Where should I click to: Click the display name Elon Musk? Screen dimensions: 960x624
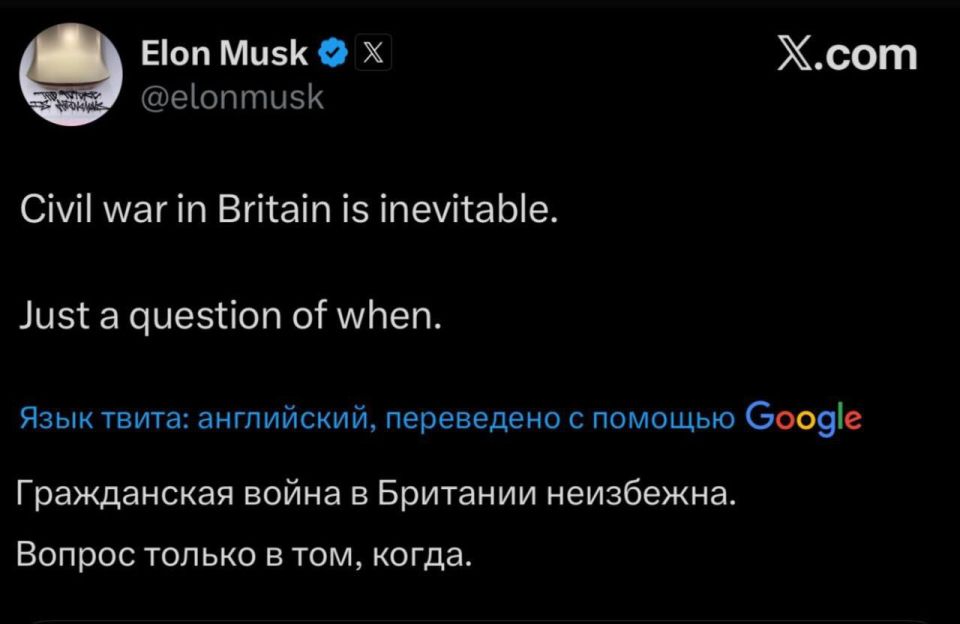tap(225, 54)
